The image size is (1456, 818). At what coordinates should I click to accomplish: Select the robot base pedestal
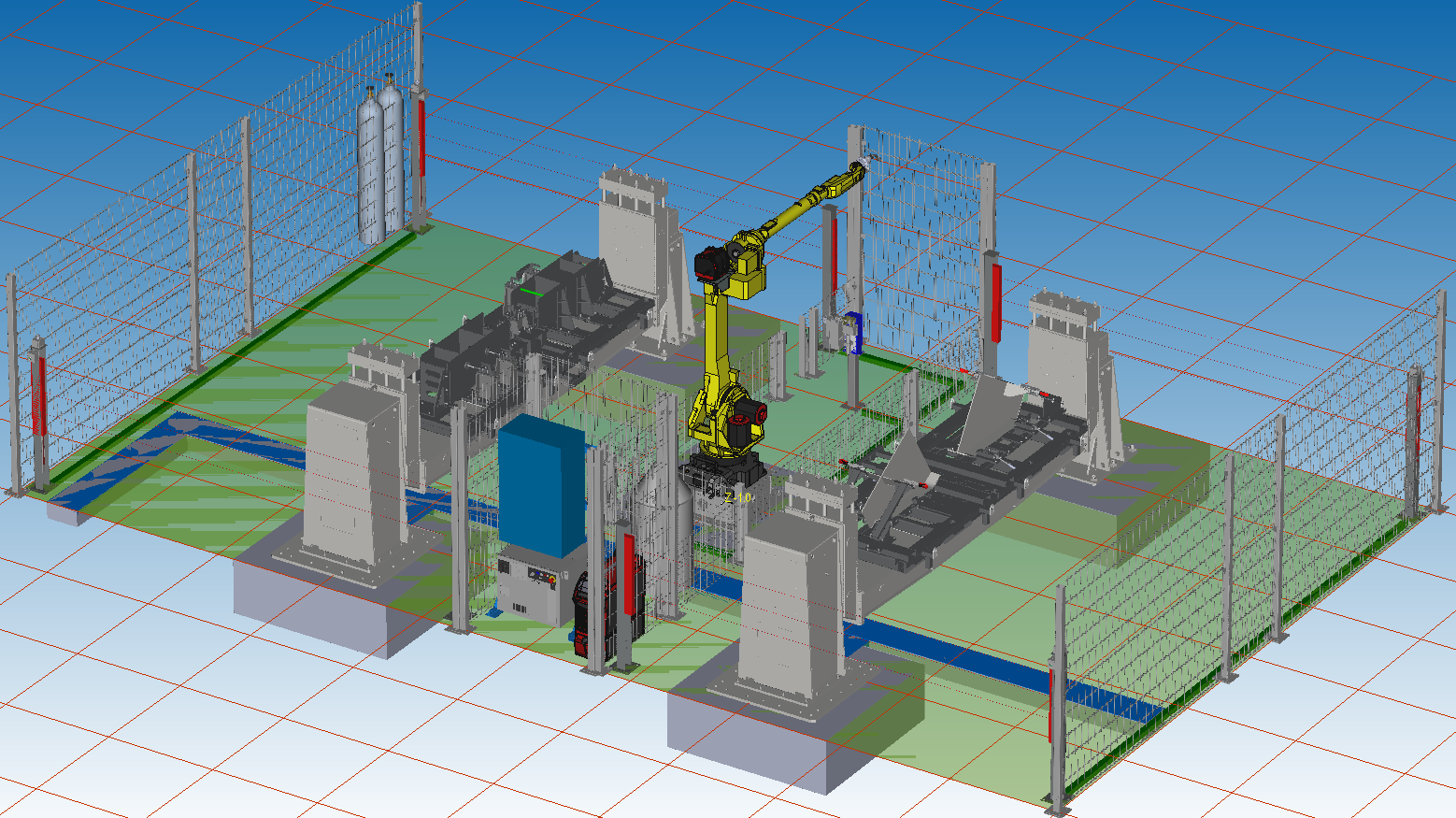(x=720, y=477)
